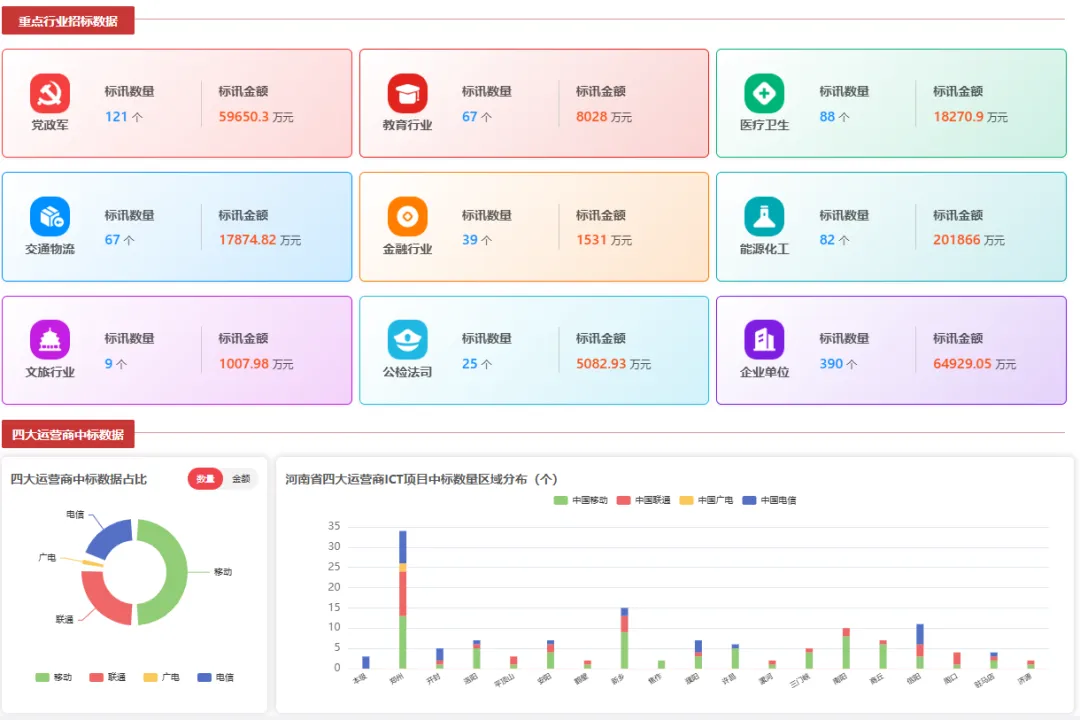Viewport: 1080px width, 720px height.
Task: Click 党政军 amount 59650.3 万元
Action: 256,116
